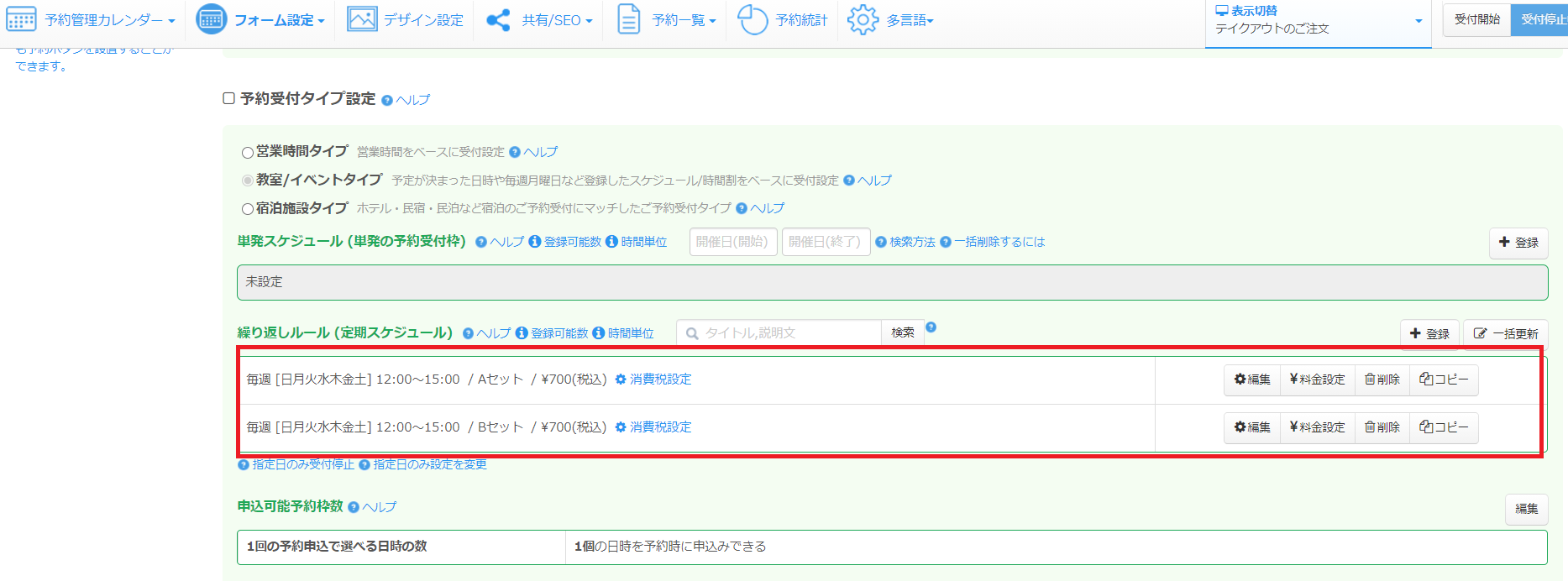Click info icon for 登録可能数 in 繰り返しルール
The height and width of the screenshot is (581, 1568).
click(522, 333)
